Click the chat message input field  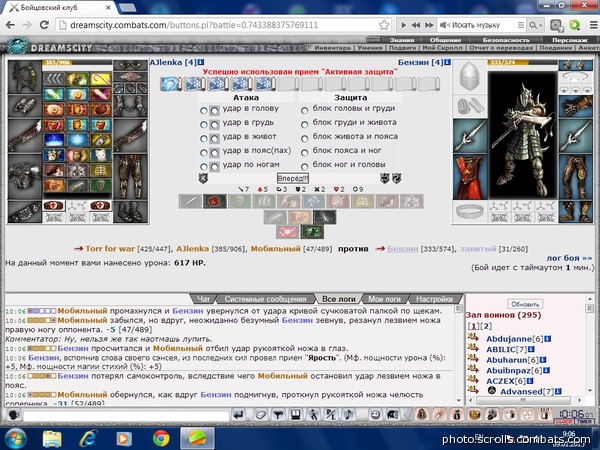point(126,415)
